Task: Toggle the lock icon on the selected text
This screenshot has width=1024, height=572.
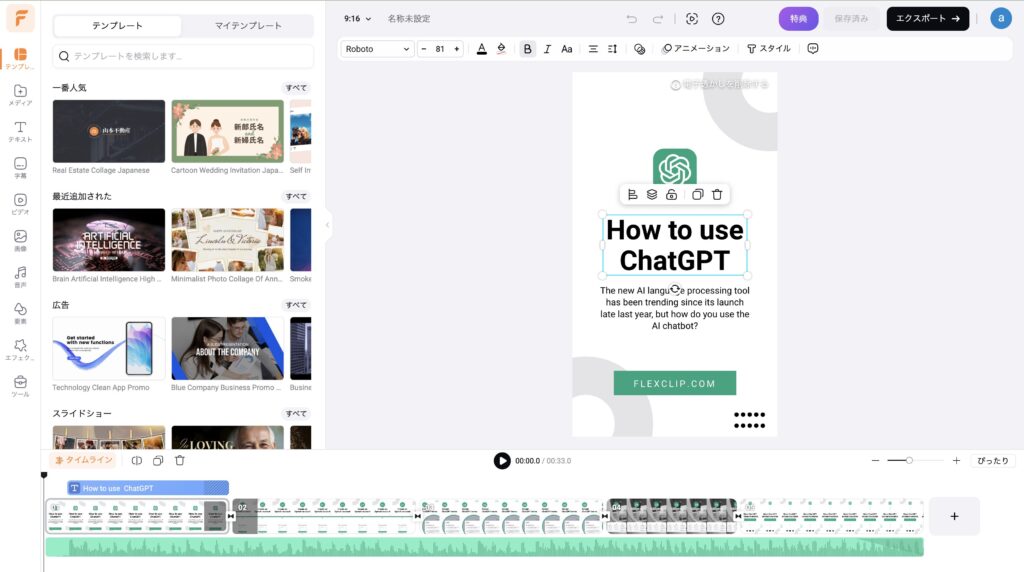Action: [672, 194]
